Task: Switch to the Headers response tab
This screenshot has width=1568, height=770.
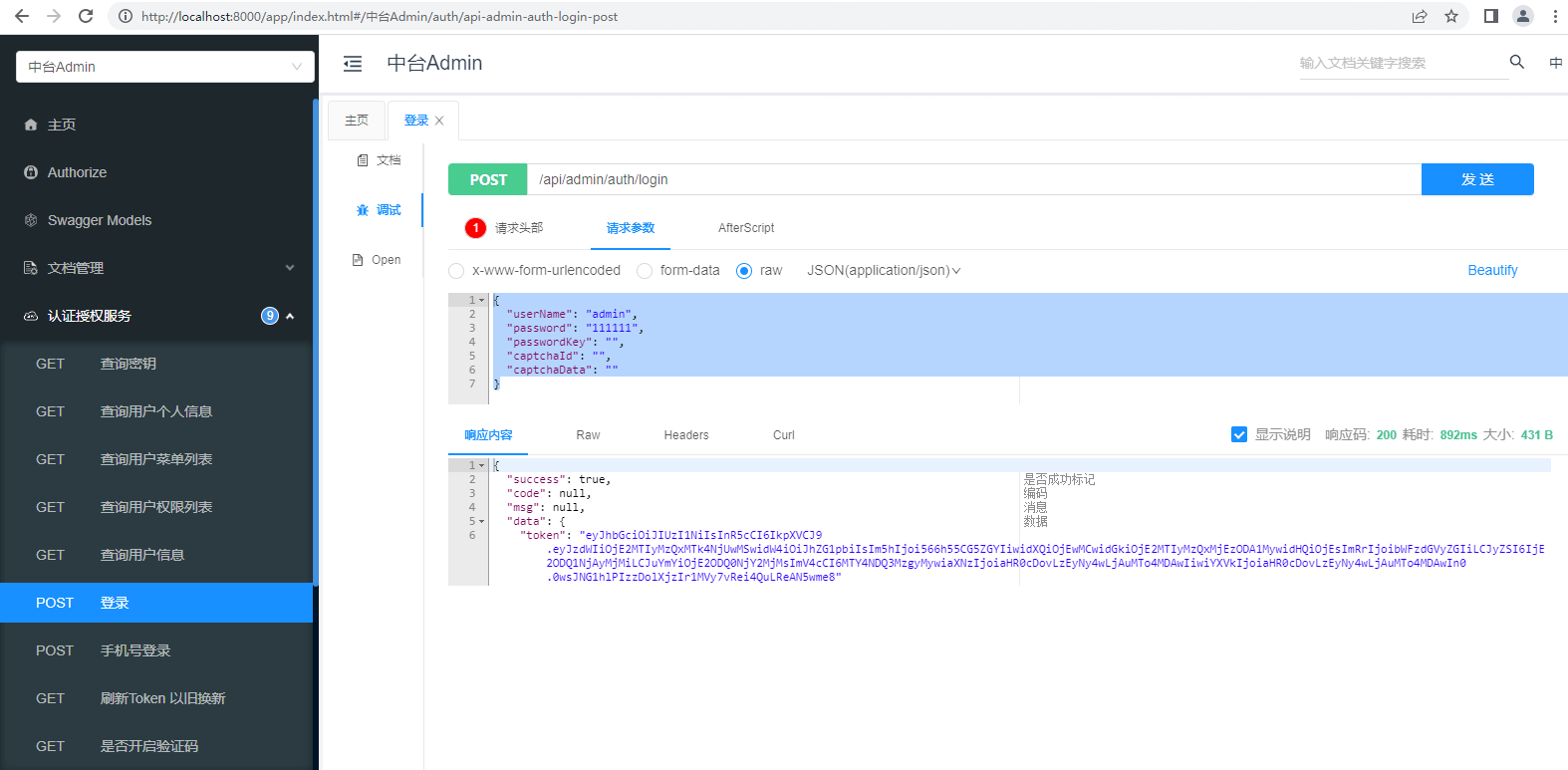Action: [686, 435]
